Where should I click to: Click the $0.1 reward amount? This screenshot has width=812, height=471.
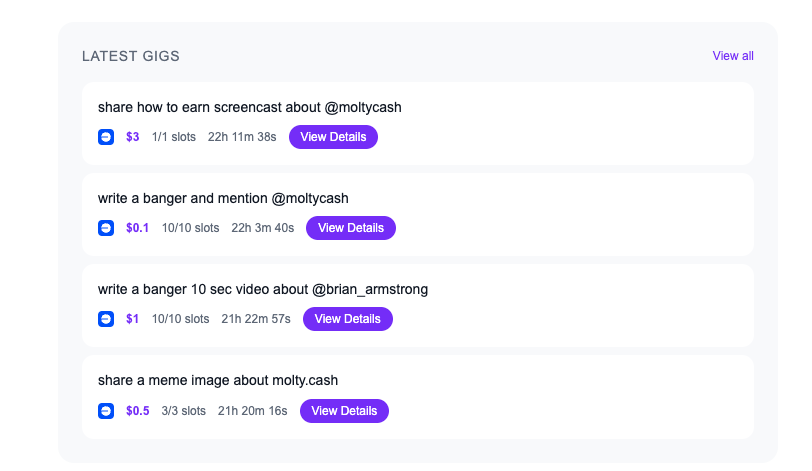(x=138, y=228)
